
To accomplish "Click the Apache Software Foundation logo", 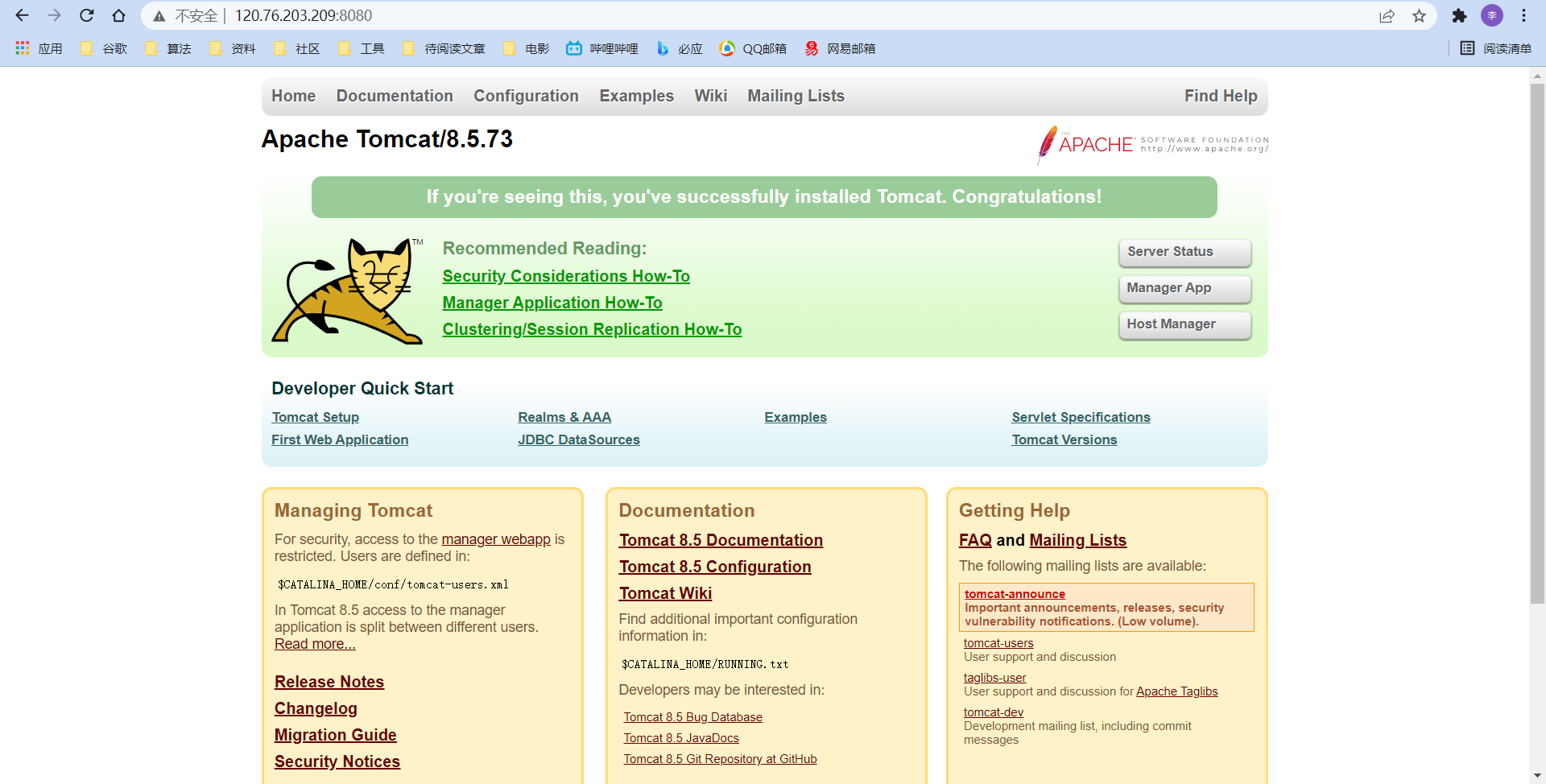I will pos(1152,145).
